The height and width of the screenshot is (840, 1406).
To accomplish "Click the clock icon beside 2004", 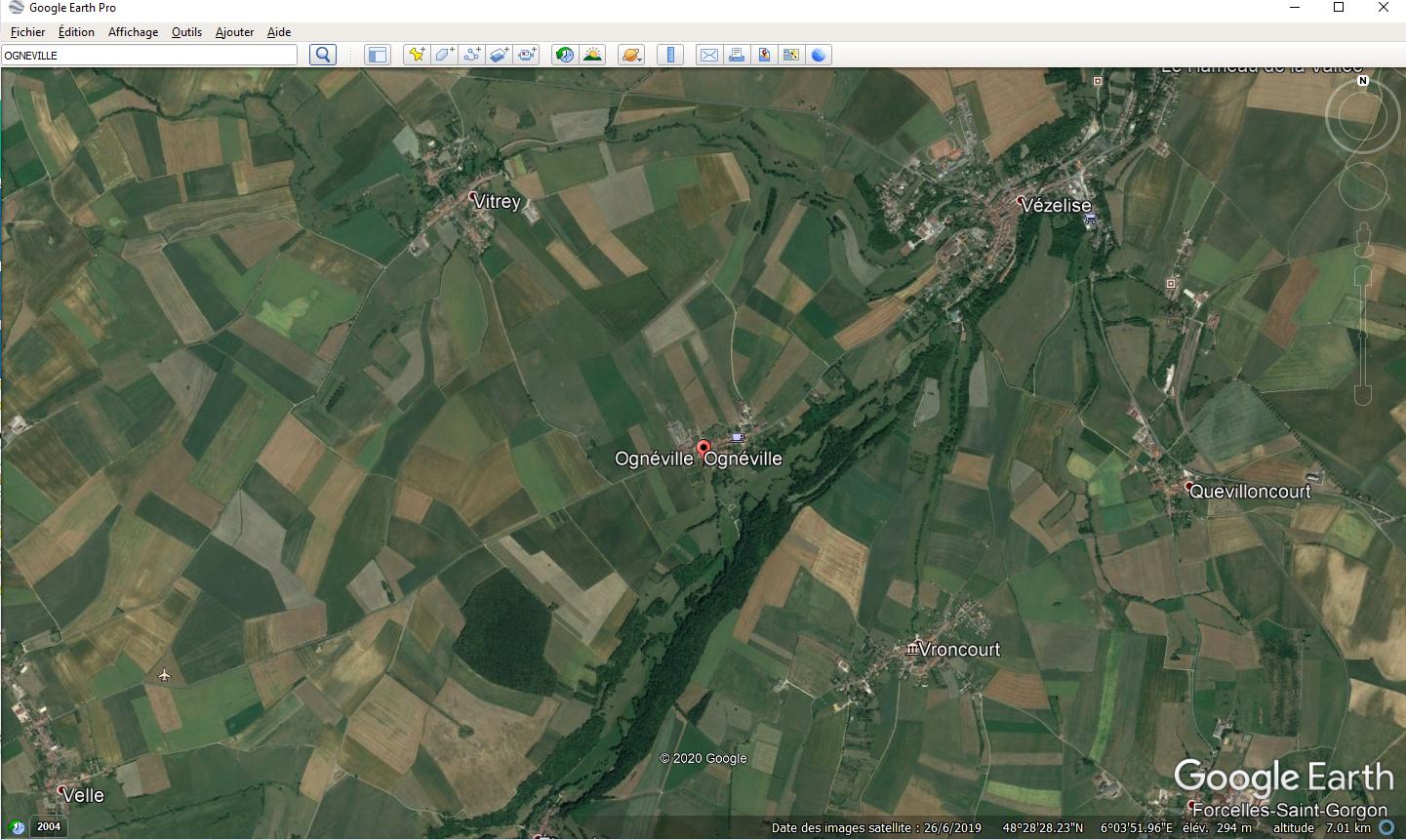I will (x=16, y=827).
